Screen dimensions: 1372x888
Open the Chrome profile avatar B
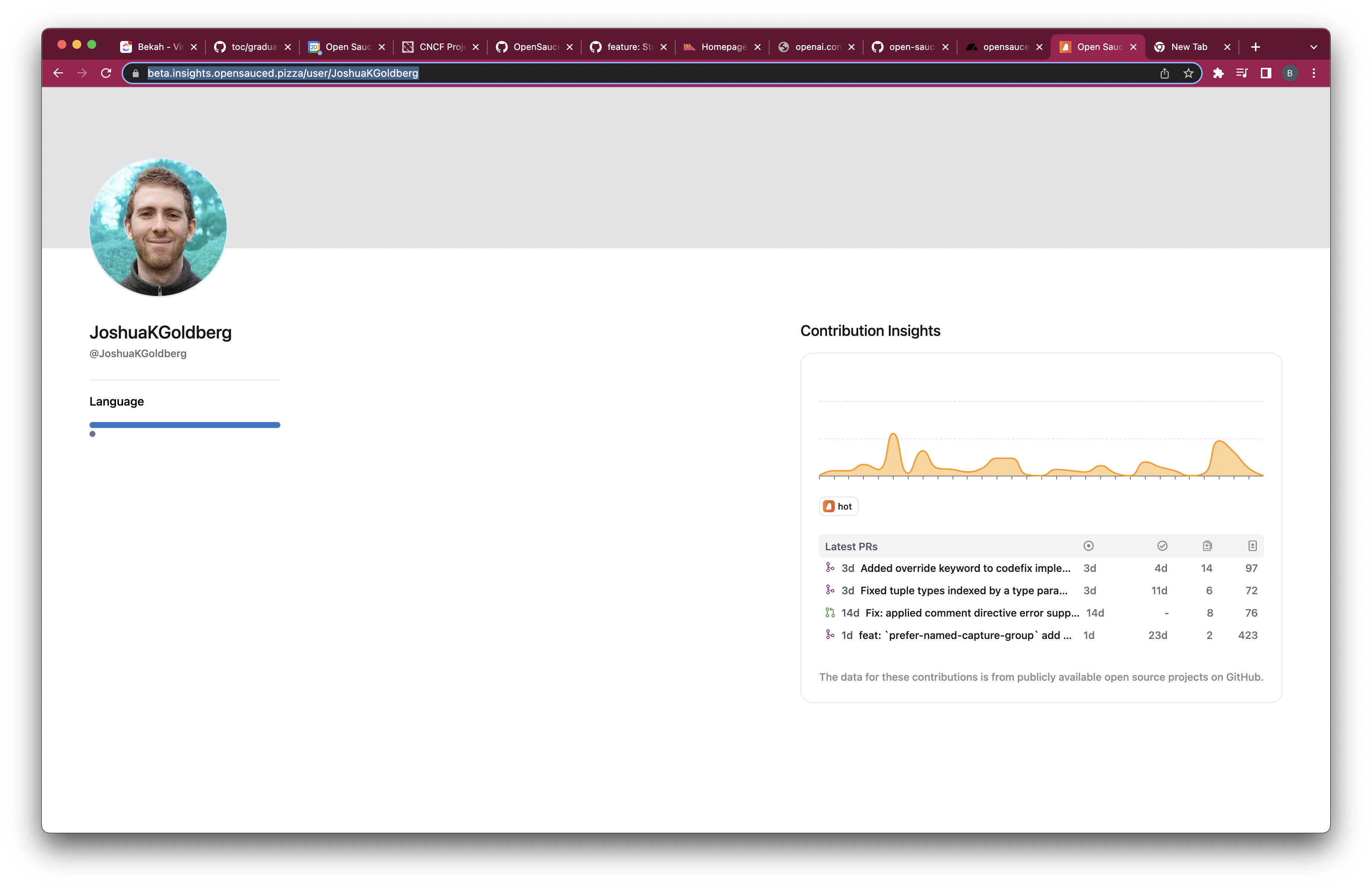tap(1290, 73)
